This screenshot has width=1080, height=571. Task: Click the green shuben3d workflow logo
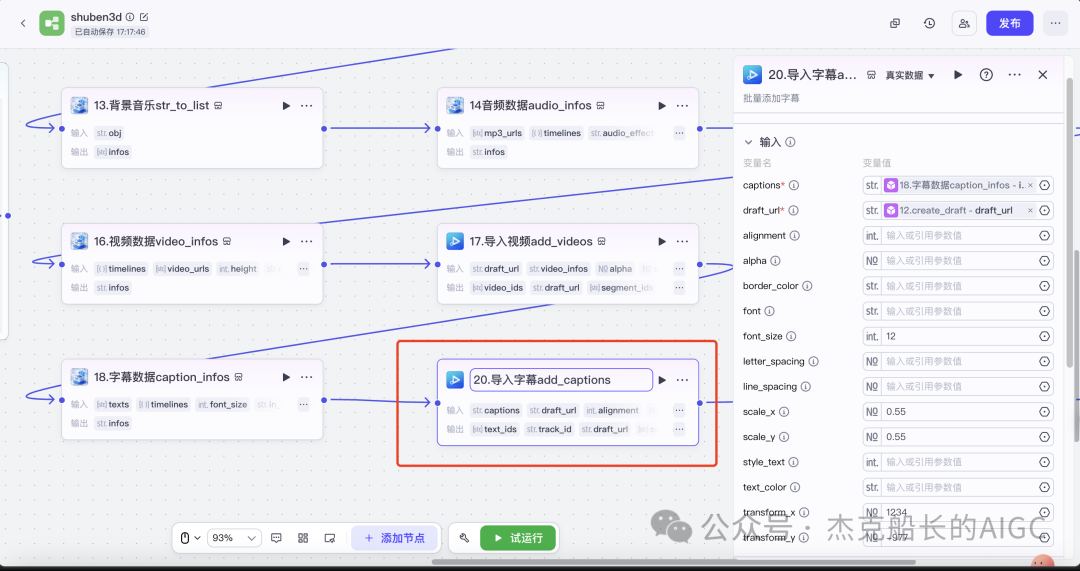tap(52, 23)
